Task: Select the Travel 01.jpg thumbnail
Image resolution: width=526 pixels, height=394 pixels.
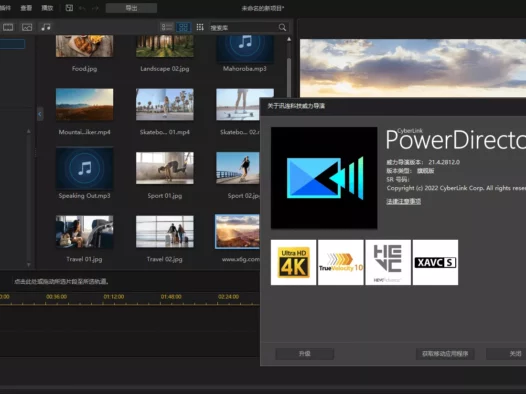Action: click(x=84, y=231)
